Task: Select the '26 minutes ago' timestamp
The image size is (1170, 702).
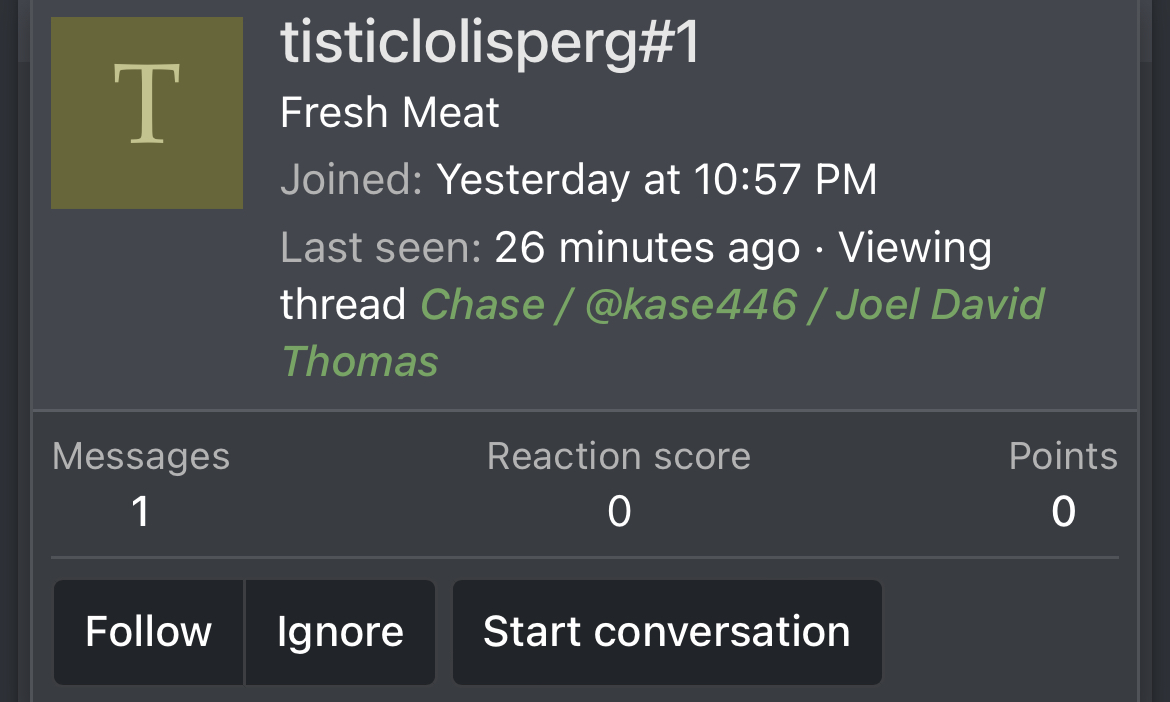Action: click(647, 247)
